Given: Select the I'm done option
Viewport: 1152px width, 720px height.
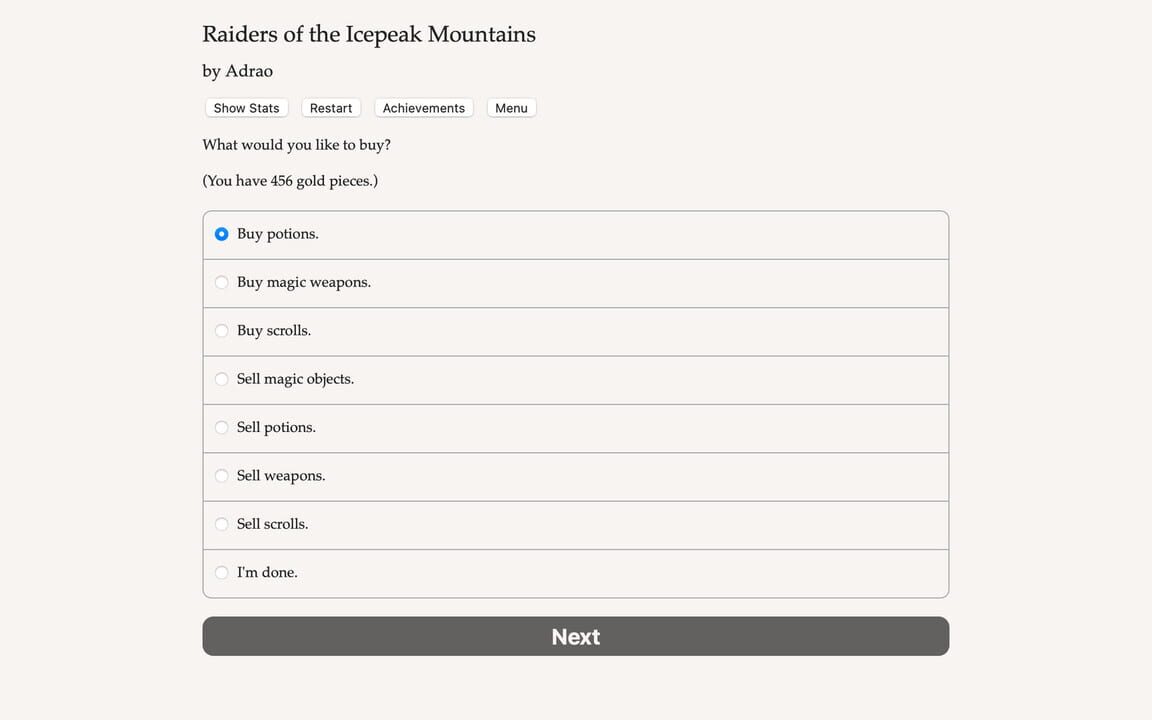Looking at the screenshot, I should [266, 572].
